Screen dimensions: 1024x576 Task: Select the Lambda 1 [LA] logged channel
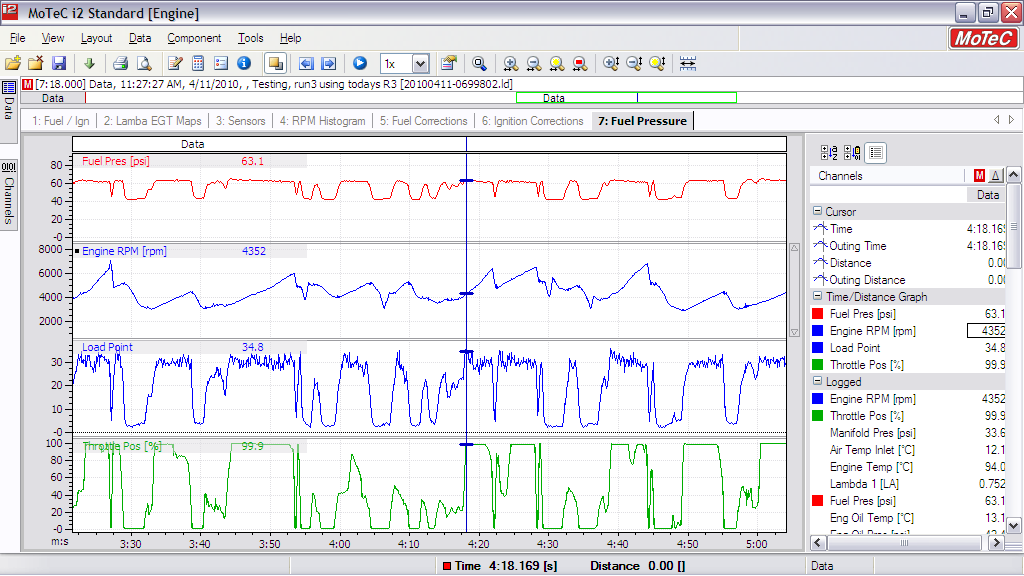click(865, 484)
